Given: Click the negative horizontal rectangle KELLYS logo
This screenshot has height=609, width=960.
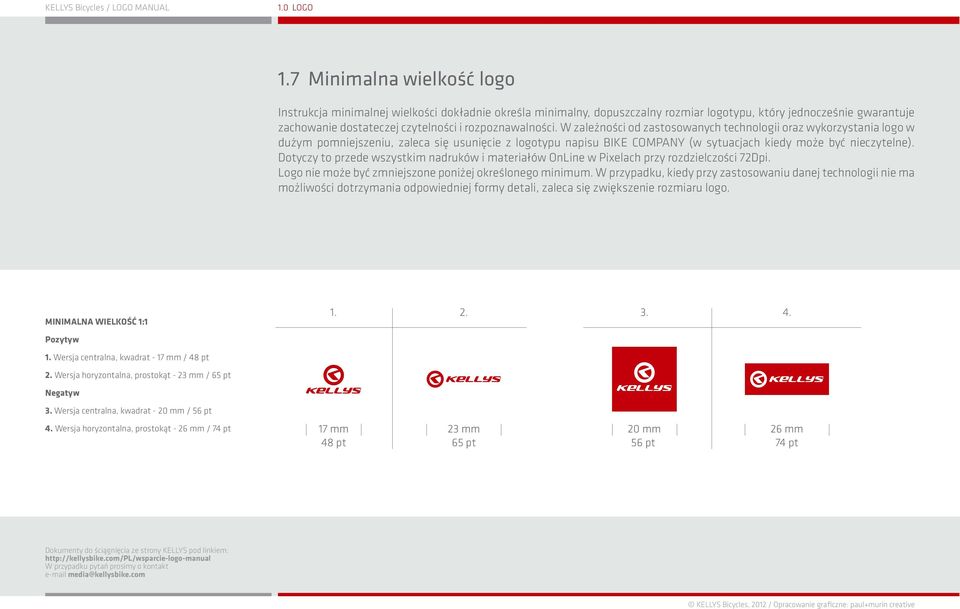Looking at the screenshot, I should coord(787,379).
